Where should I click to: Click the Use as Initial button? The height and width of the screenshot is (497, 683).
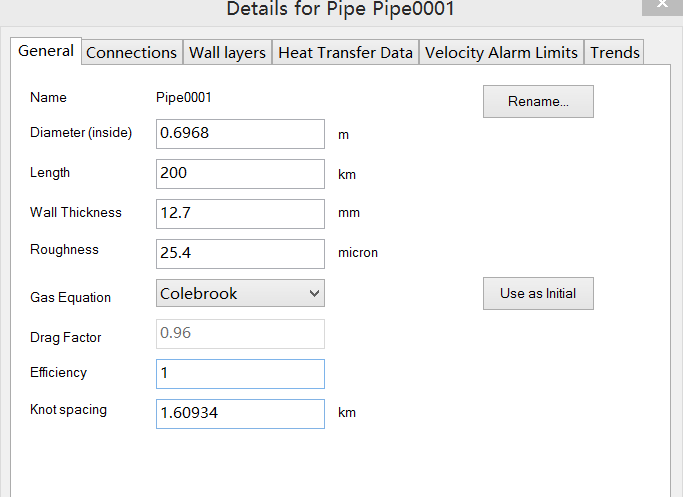[538, 293]
